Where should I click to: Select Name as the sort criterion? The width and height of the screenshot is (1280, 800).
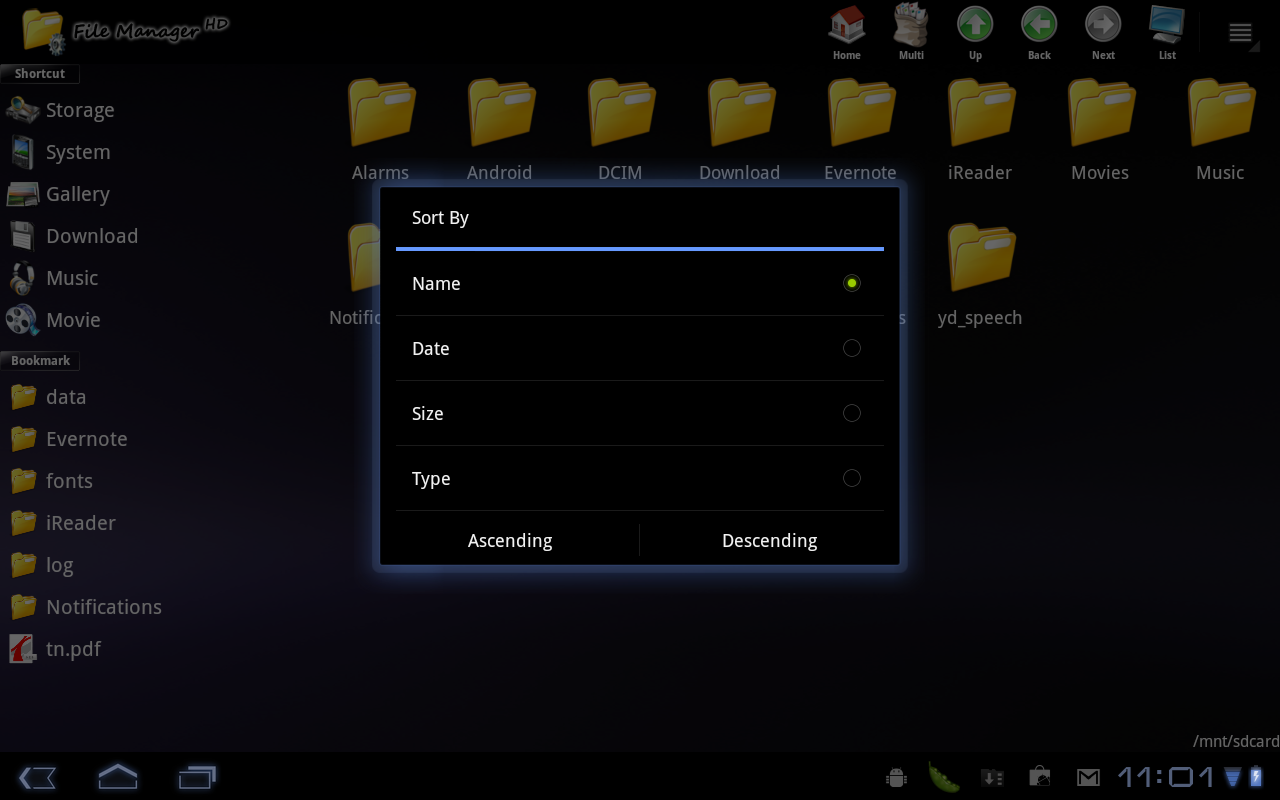click(x=640, y=283)
